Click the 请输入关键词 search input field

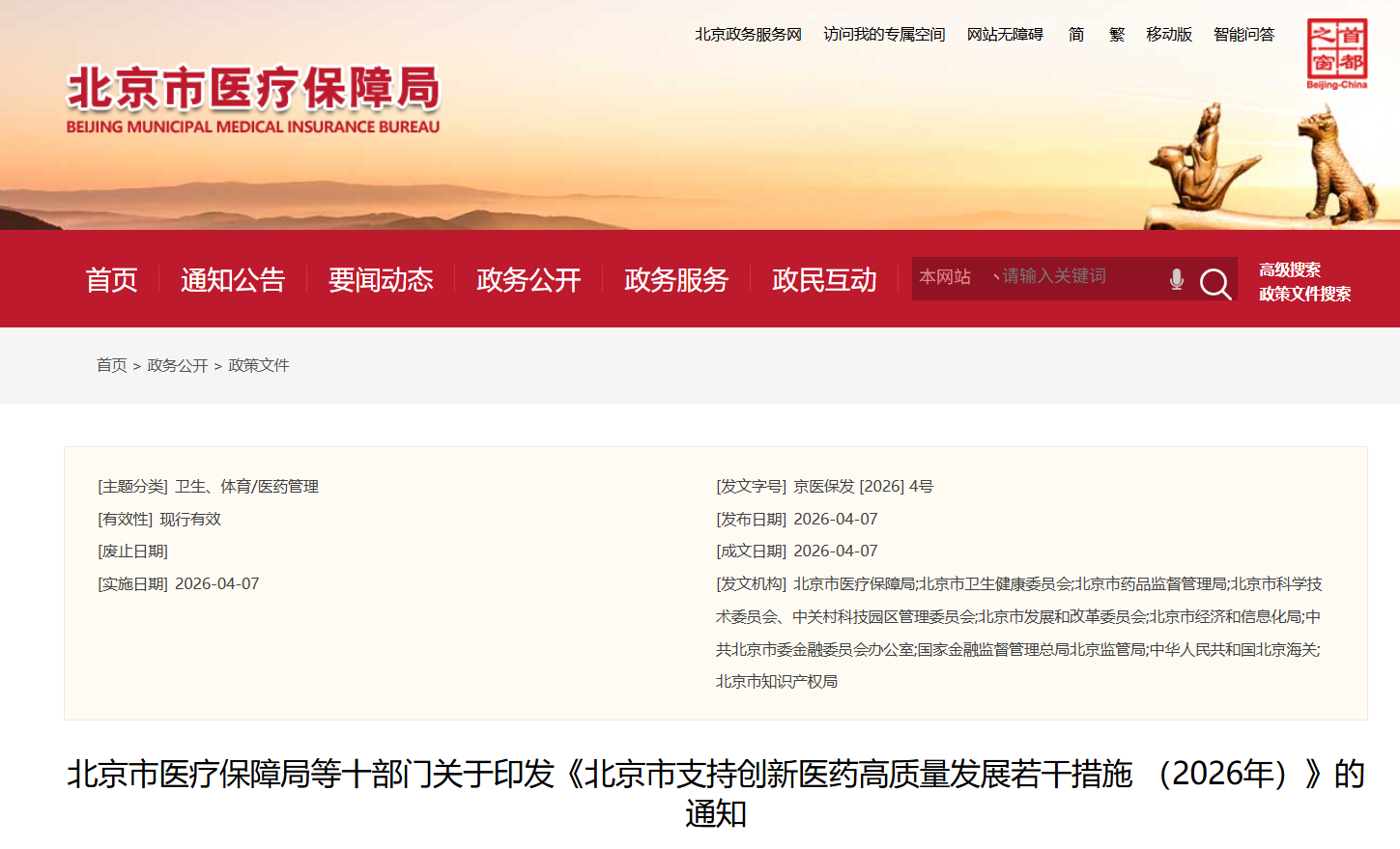[1072, 277]
